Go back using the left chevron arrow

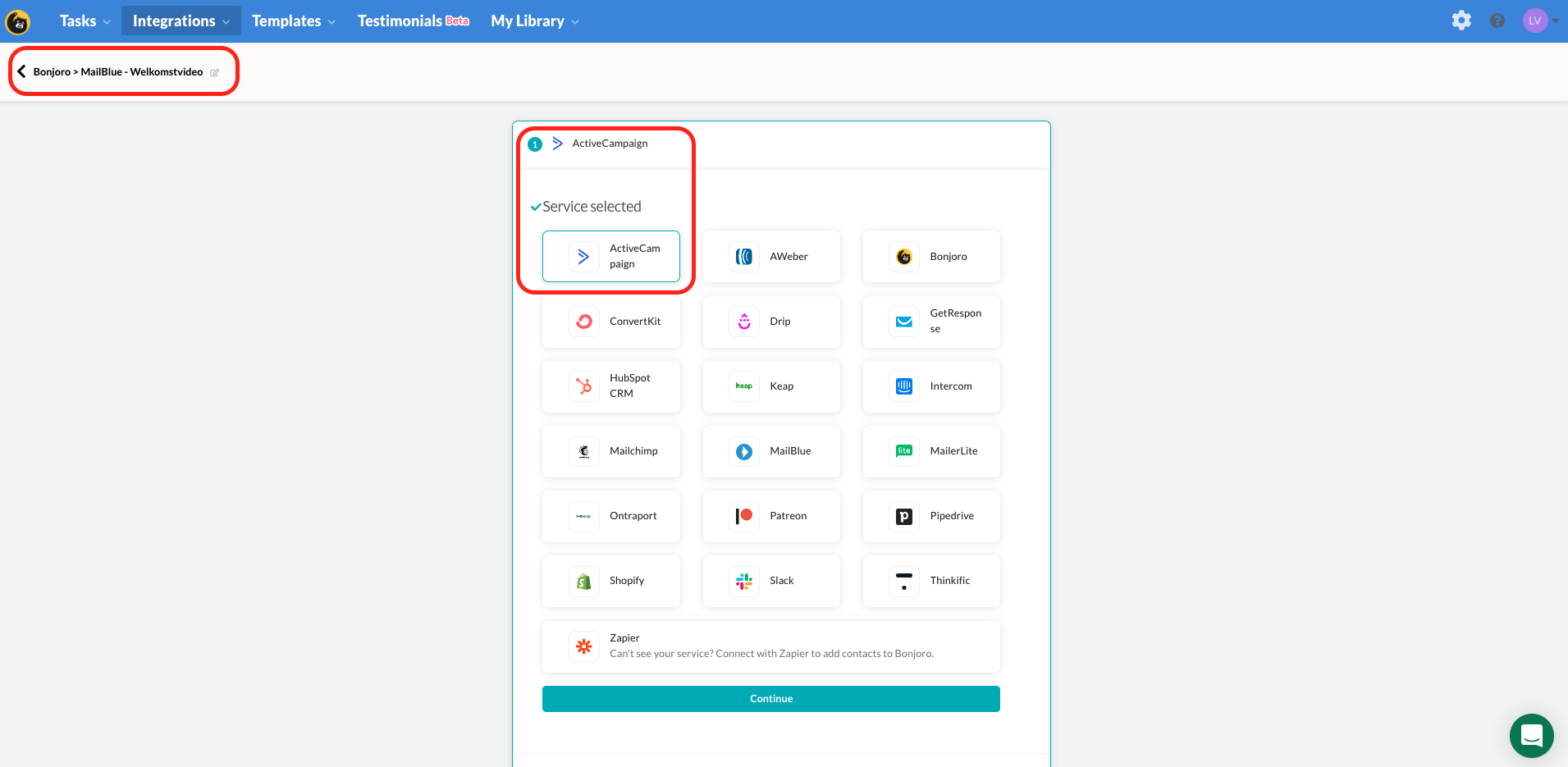point(22,71)
